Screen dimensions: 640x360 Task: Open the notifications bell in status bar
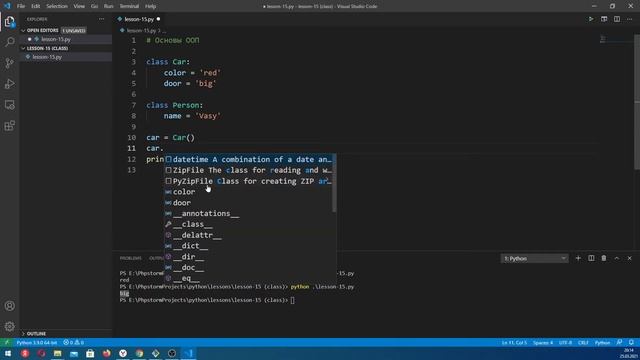click(x=631, y=342)
